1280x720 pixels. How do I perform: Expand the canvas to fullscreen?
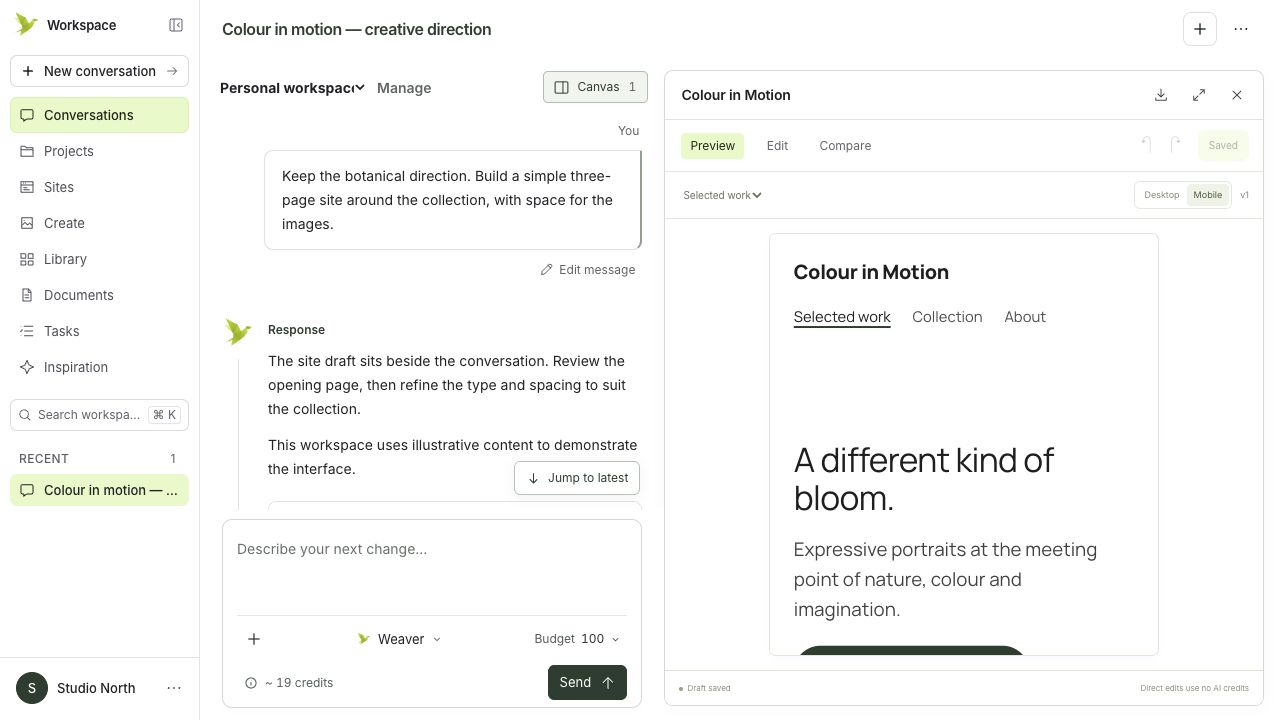point(1199,95)
